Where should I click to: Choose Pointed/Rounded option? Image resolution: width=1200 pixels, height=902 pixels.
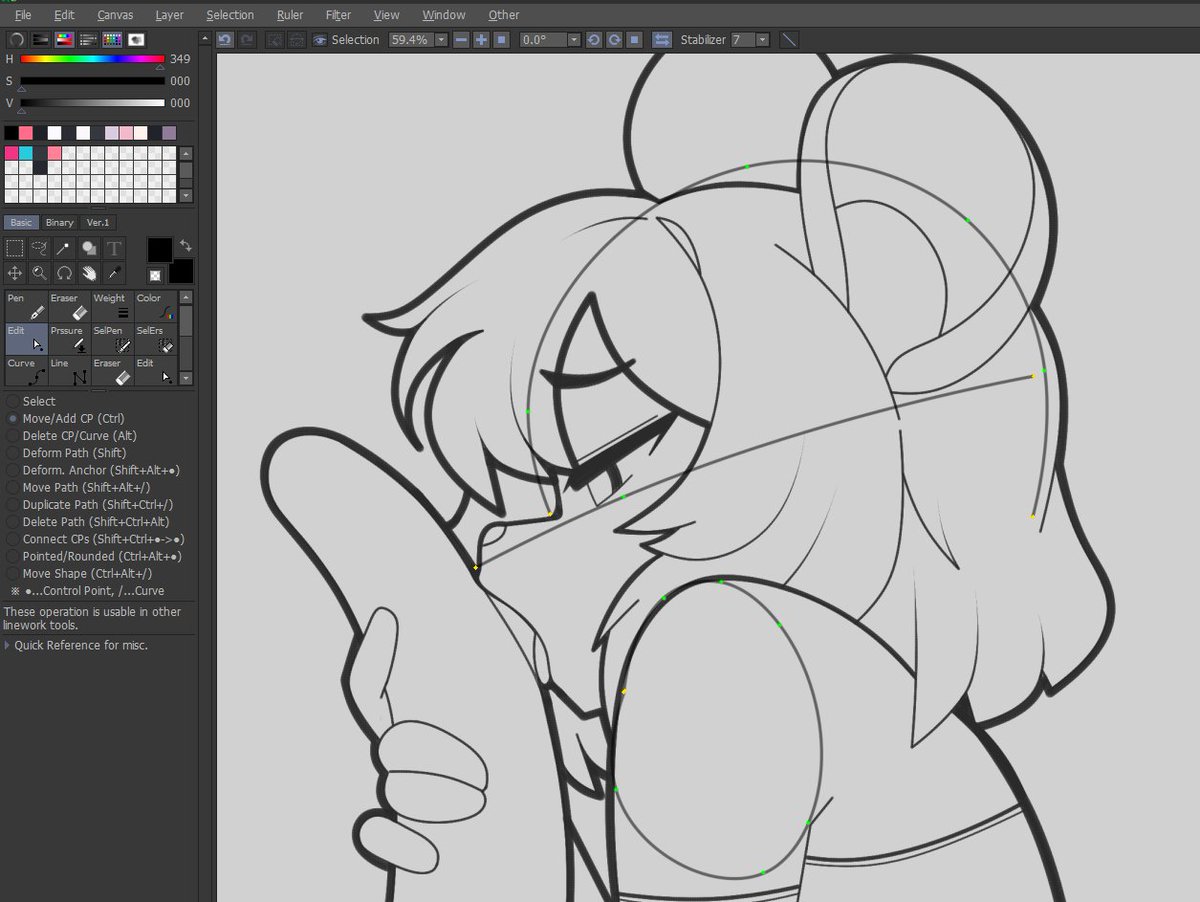[95, 556]
